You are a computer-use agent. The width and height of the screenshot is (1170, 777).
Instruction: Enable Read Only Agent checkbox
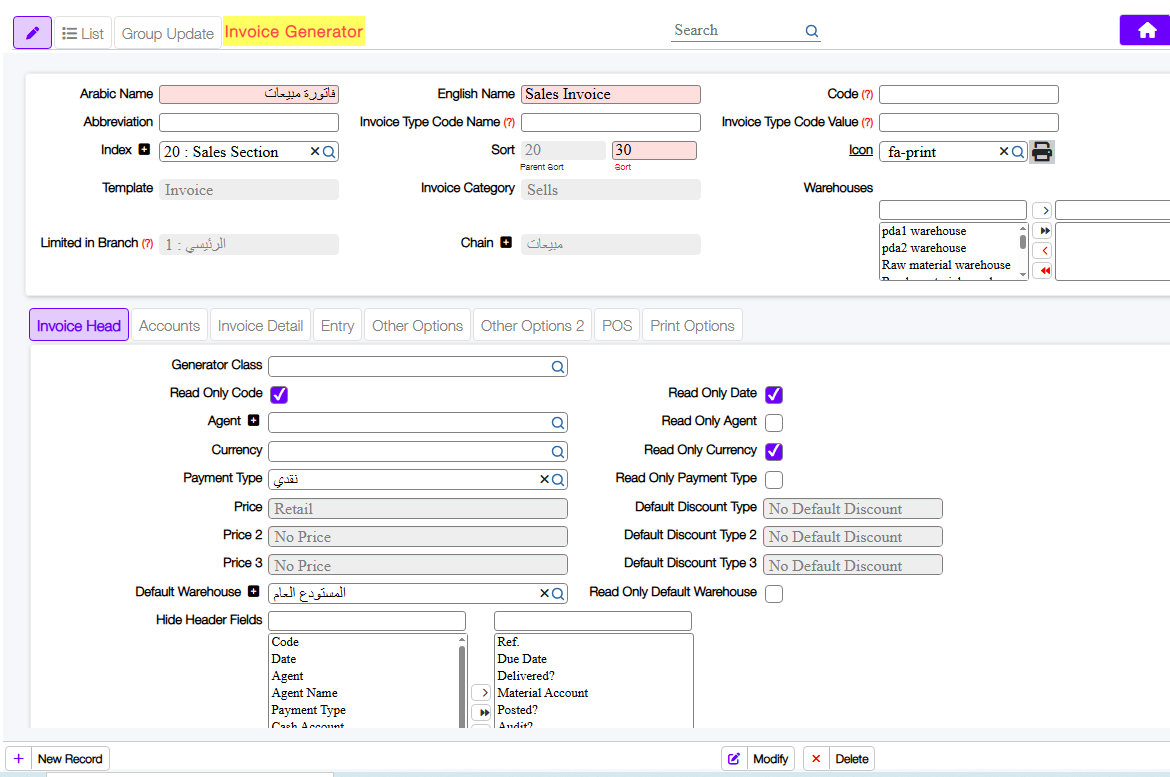click(x=774, y=422)
